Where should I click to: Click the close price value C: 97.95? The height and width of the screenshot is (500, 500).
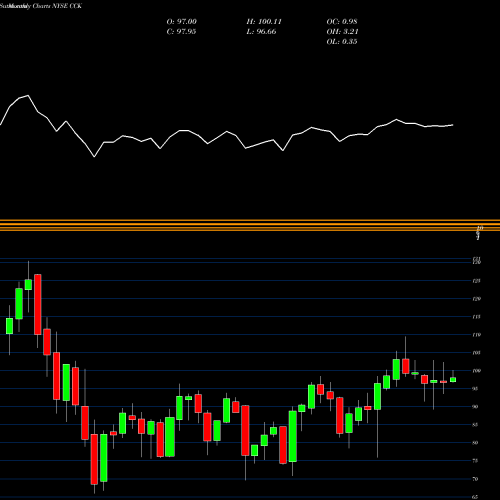tap(181, 32)
